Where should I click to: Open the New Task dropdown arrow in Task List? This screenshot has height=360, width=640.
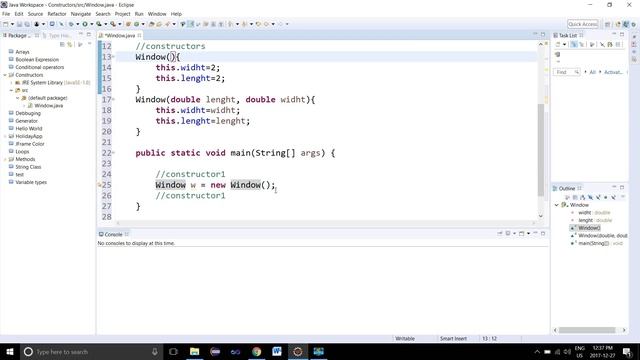(564, 44)
